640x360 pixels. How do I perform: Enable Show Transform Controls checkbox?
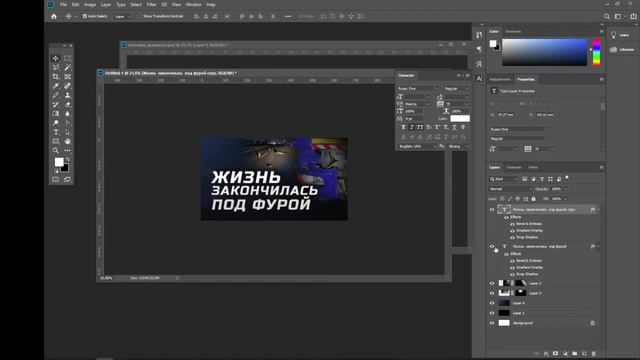tap(139, 16)
